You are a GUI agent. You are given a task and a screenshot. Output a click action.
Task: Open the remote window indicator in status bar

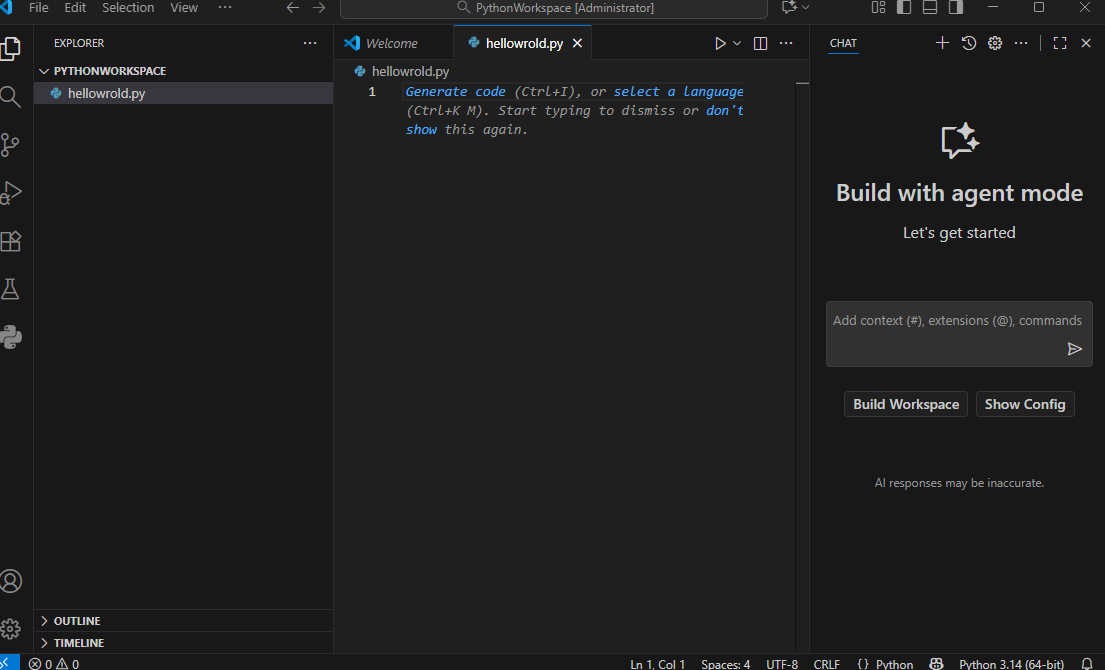point(9,663)
